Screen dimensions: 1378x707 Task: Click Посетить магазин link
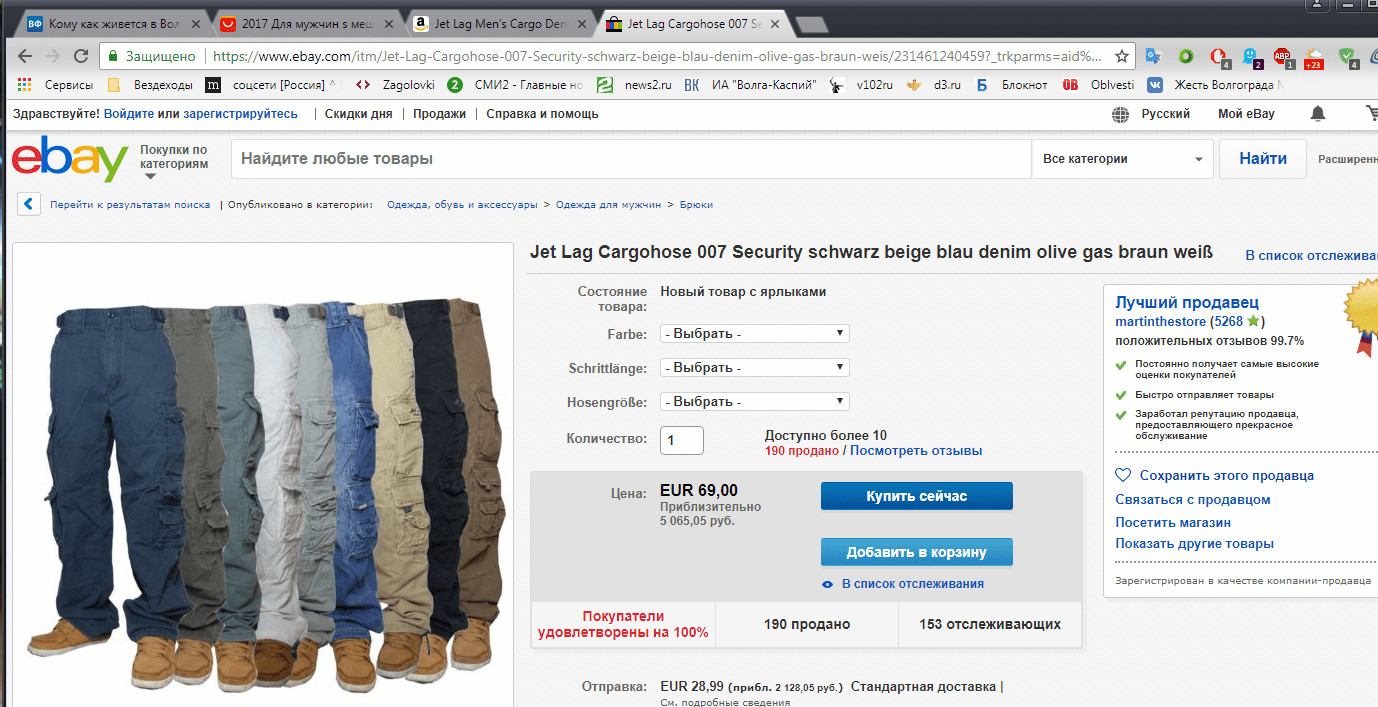coord(1173,522)
